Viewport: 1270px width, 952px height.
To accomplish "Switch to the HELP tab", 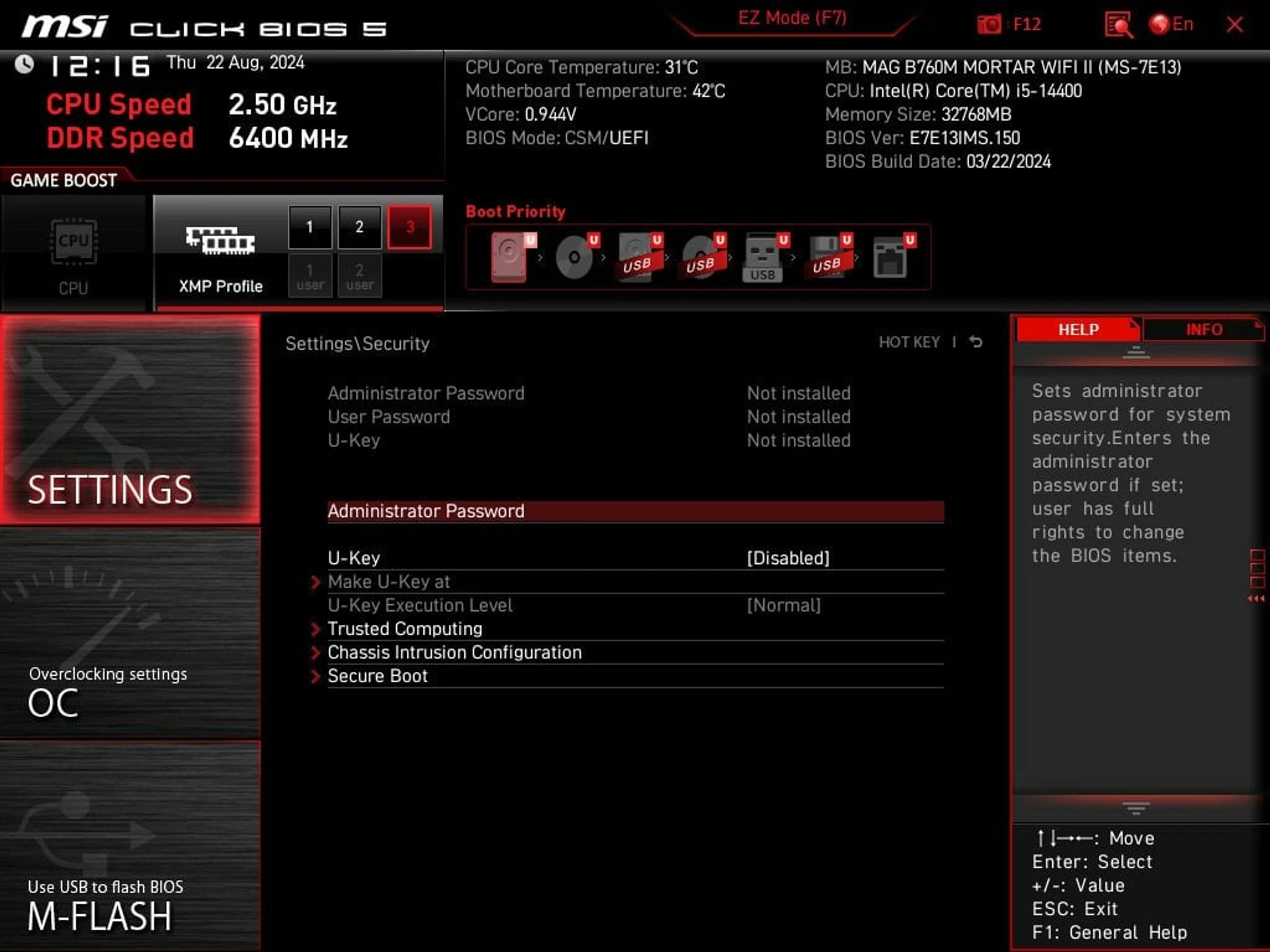I will tap(1078, 329).
